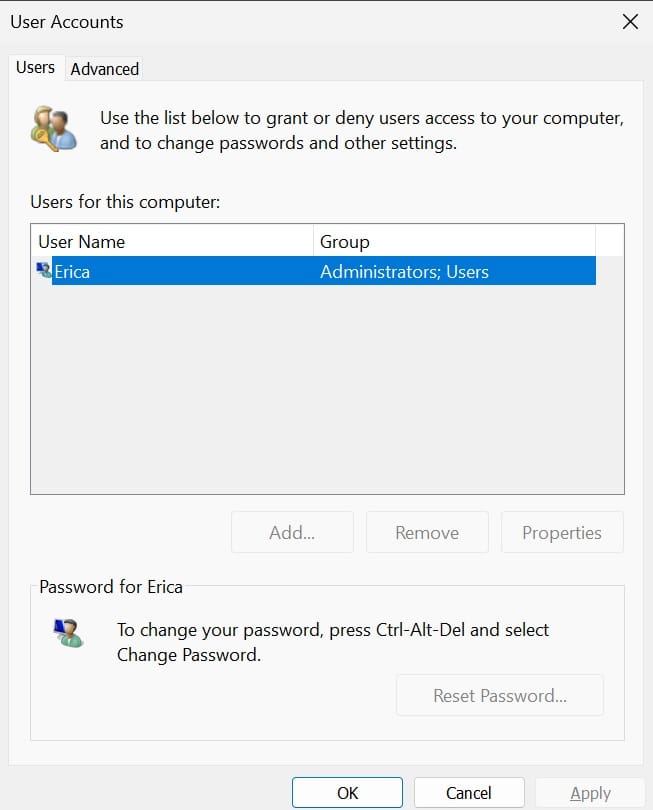Click Cancel to discard changes
Screen dimensions: 653x810
point(469,792)
